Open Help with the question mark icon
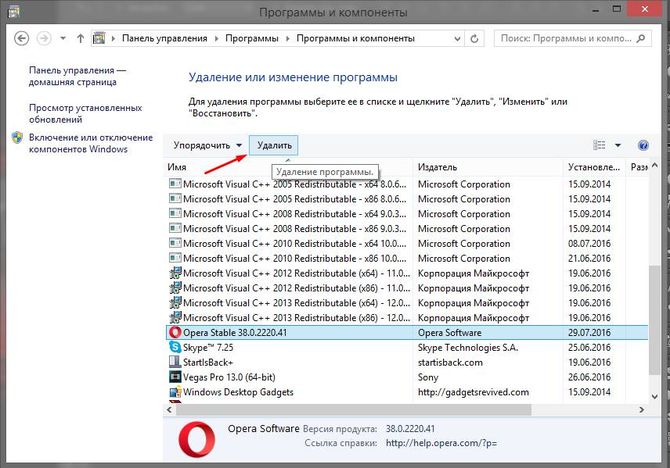 click(x=643, y=145)
